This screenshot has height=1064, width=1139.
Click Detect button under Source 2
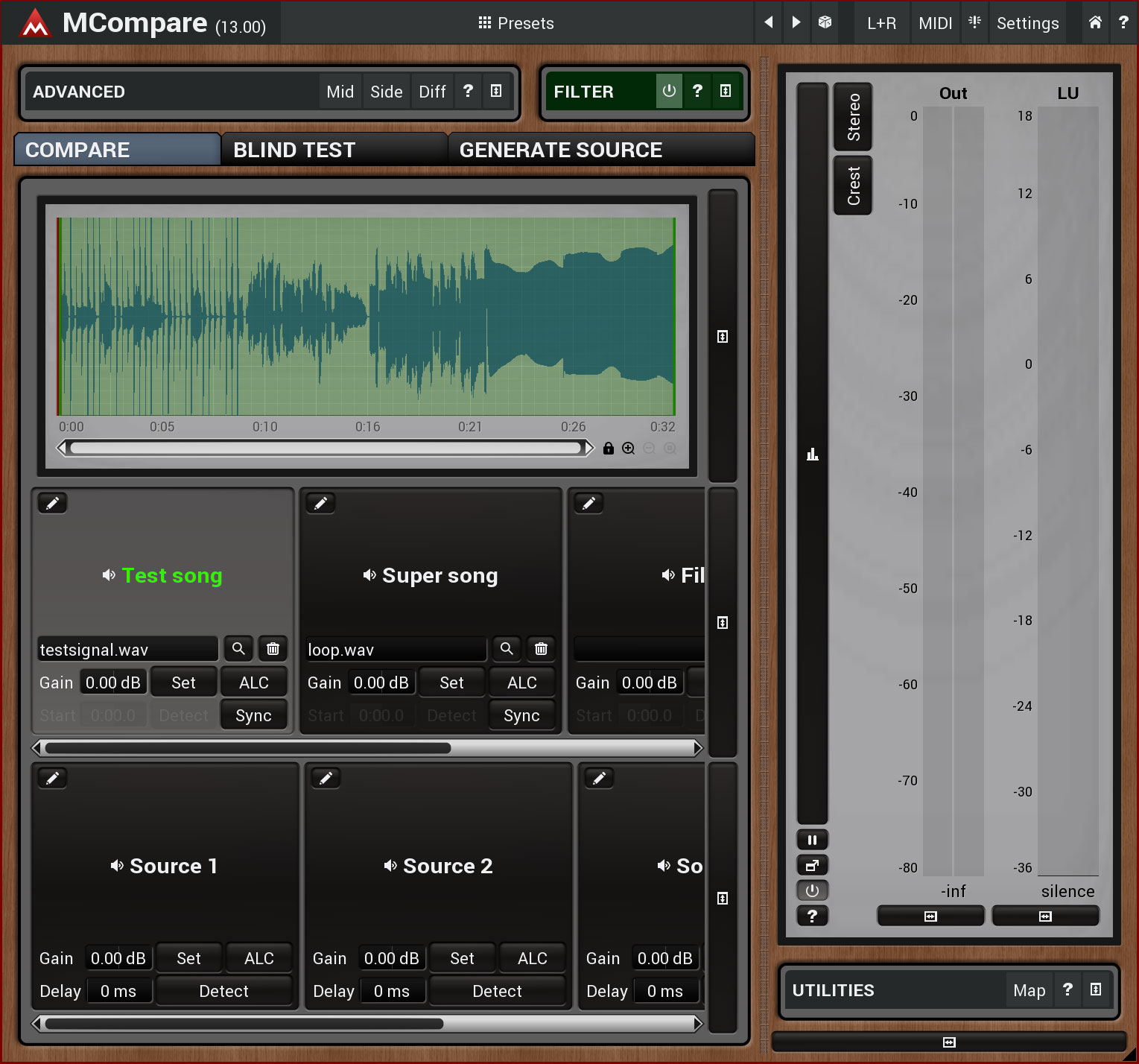tap(497, 991)
